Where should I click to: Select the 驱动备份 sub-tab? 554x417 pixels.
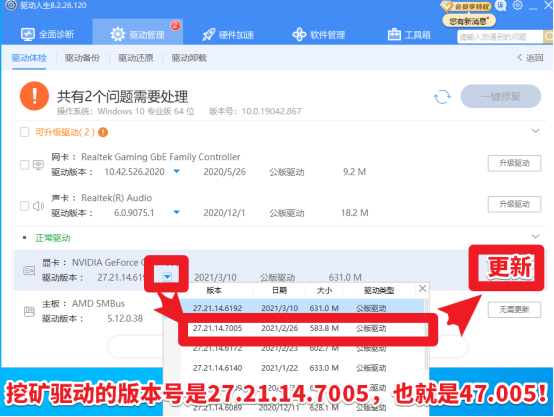pyautogui.click(x=82, y=58)
